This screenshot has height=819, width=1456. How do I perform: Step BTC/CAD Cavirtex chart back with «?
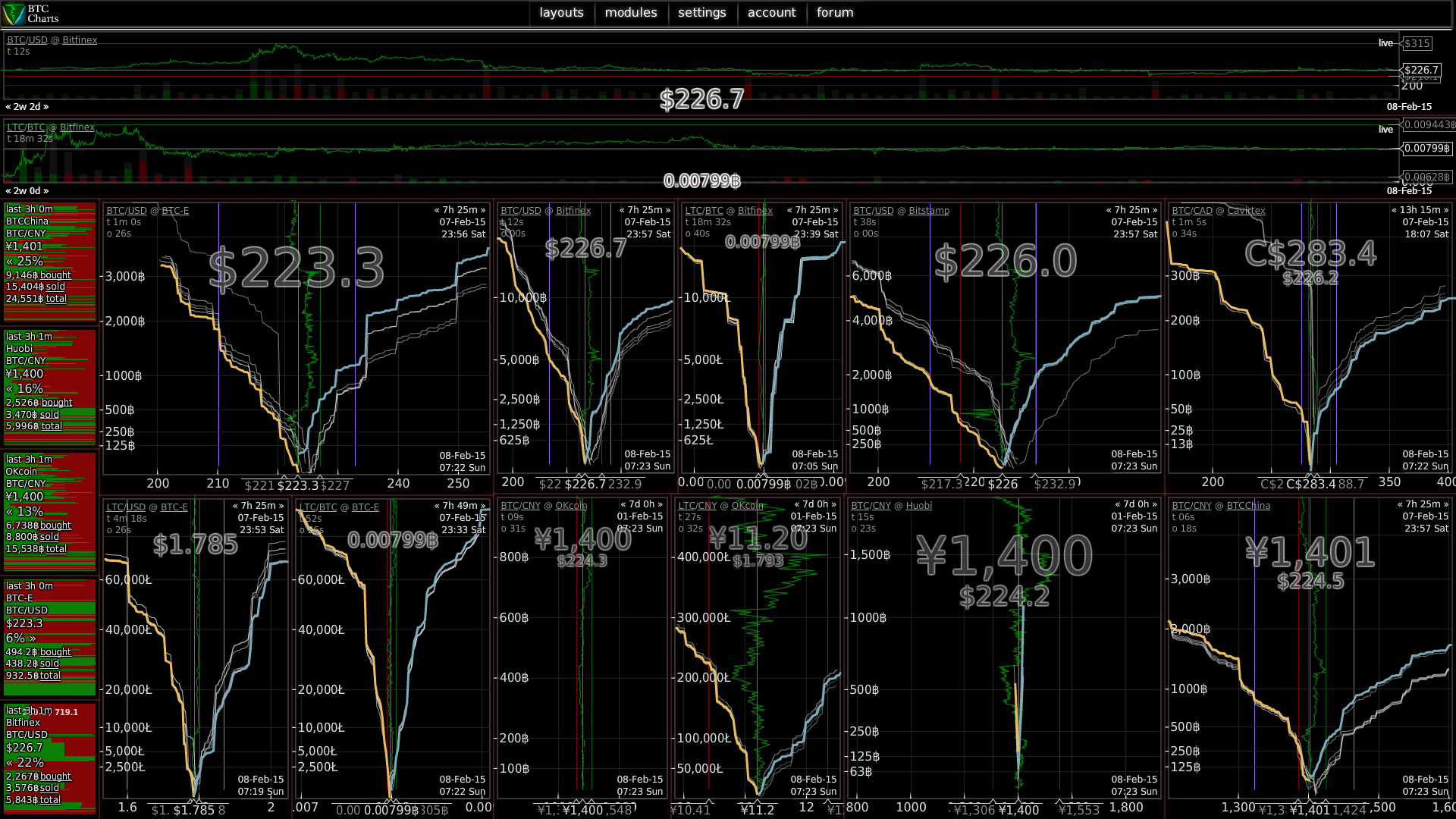[1394, 210]
